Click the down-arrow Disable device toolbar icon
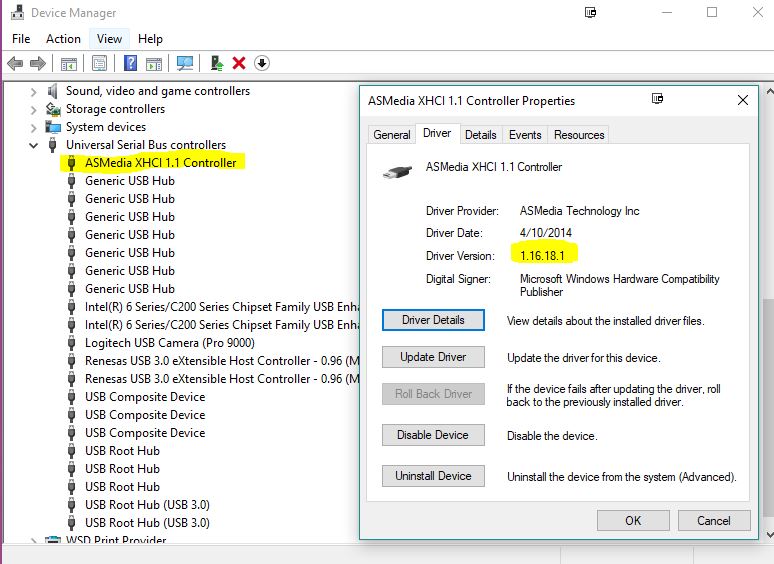The height and width of the screenshot is (564, 774). (262, 63)
